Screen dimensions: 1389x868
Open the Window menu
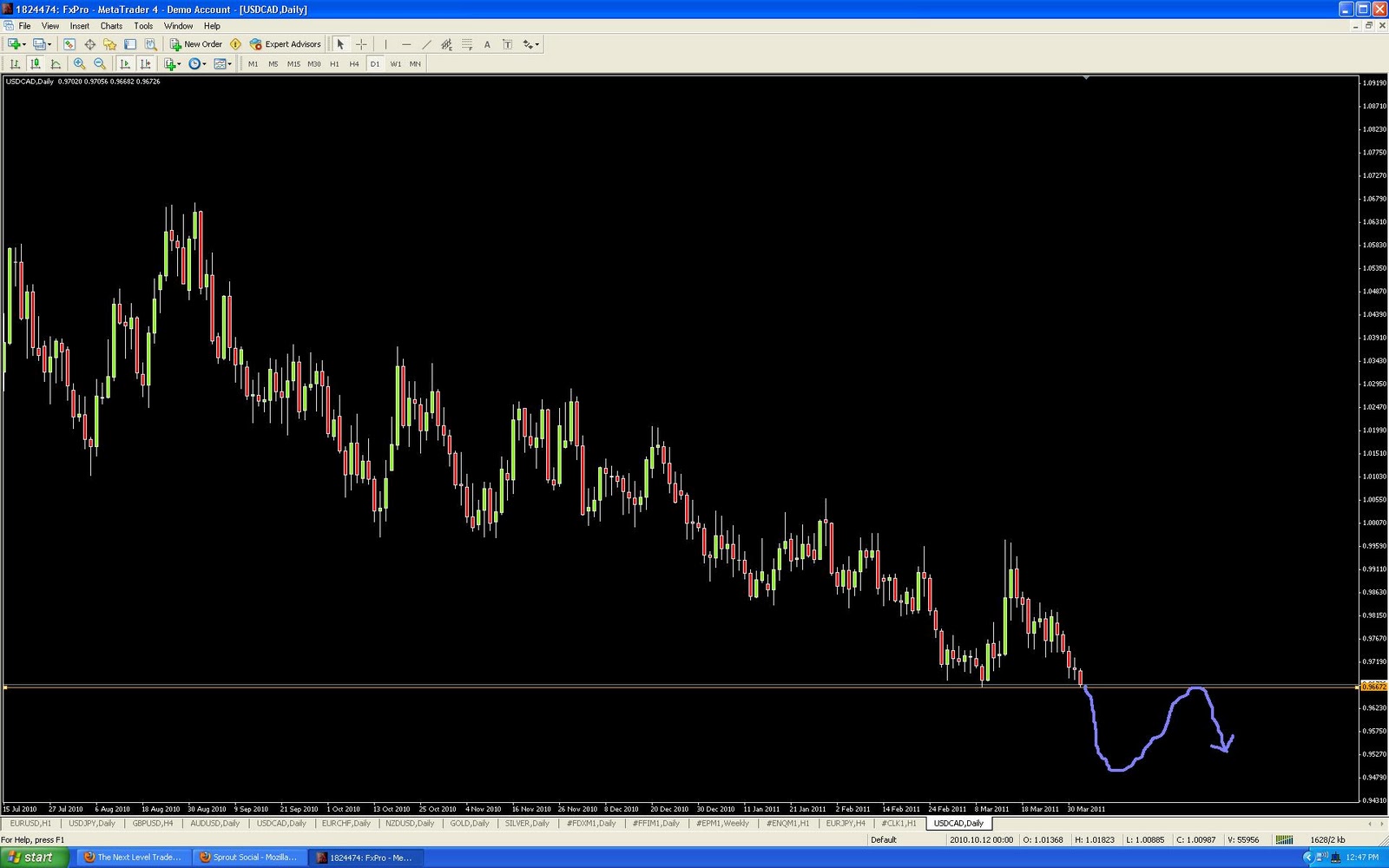179,26
